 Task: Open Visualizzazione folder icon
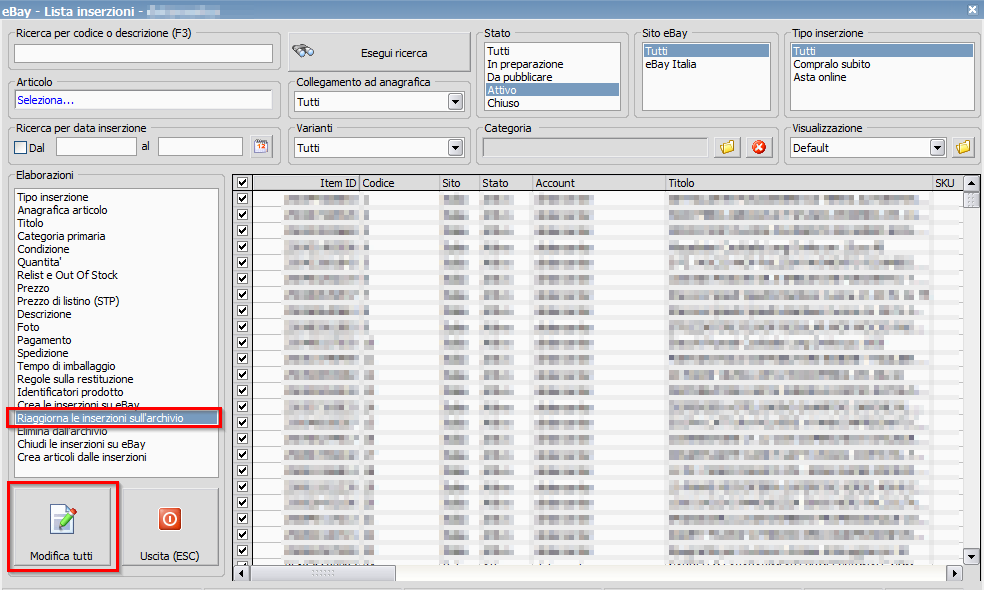coord(963,148)
